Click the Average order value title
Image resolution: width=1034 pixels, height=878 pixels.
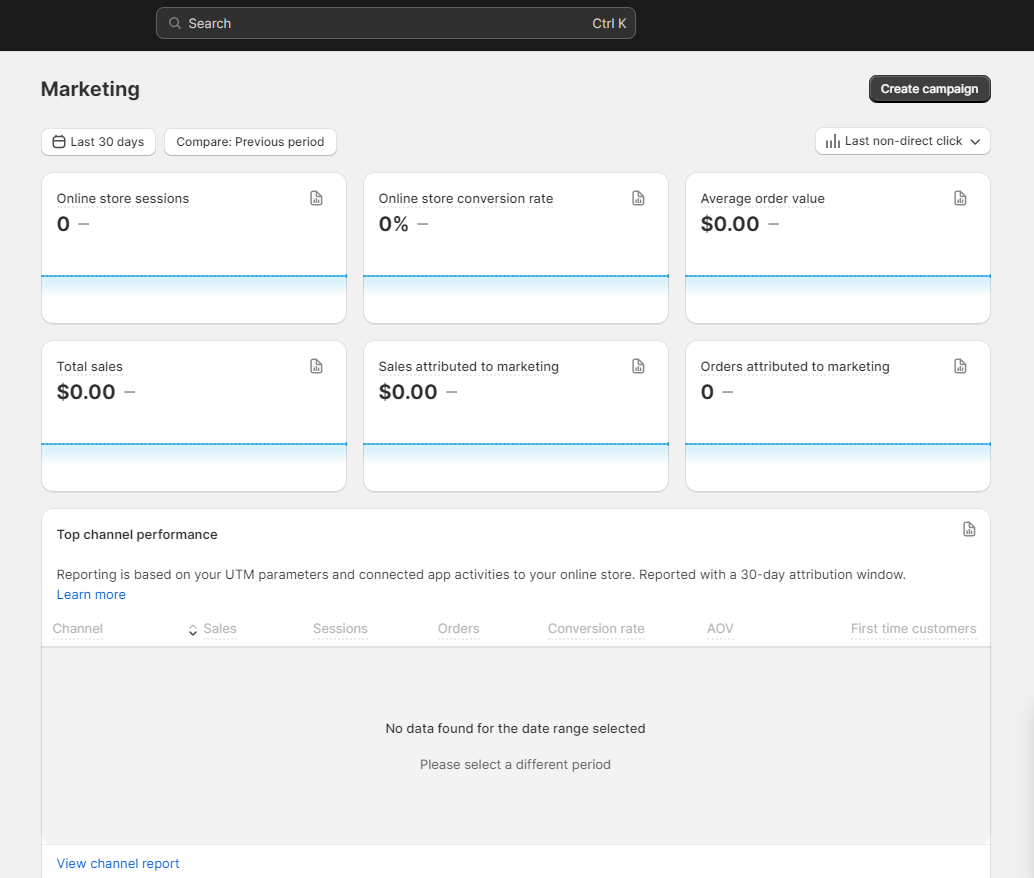pyautogui.click(x=762, y=199)
